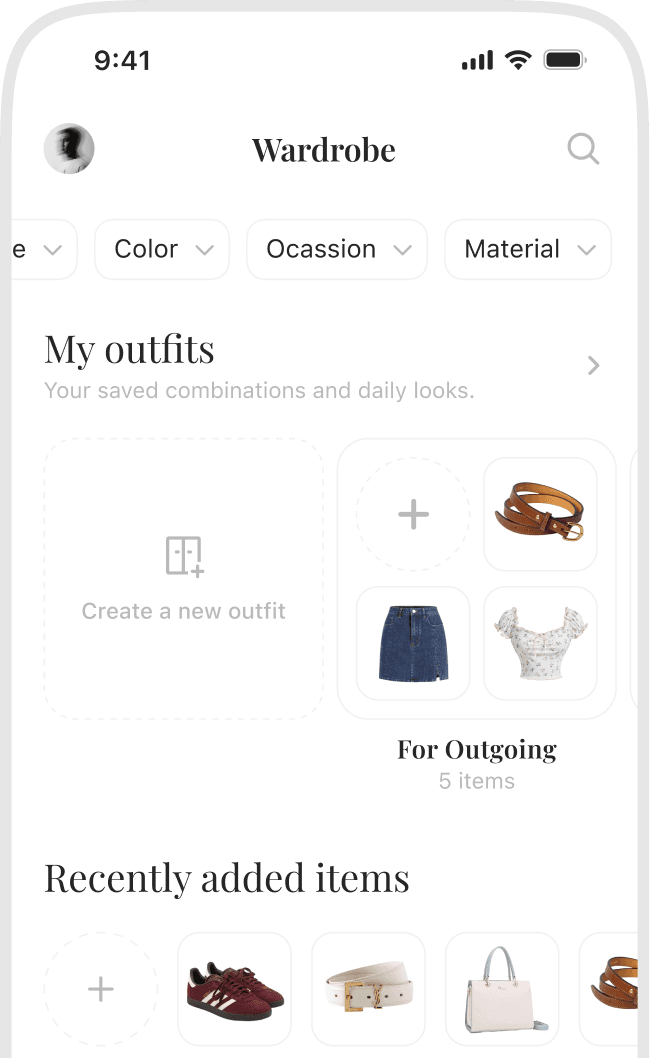This screenshot has width=650, height=1058.
Task: Tap the wardrobe icon in the Create outfit card
Action: [x=183, y=556]
